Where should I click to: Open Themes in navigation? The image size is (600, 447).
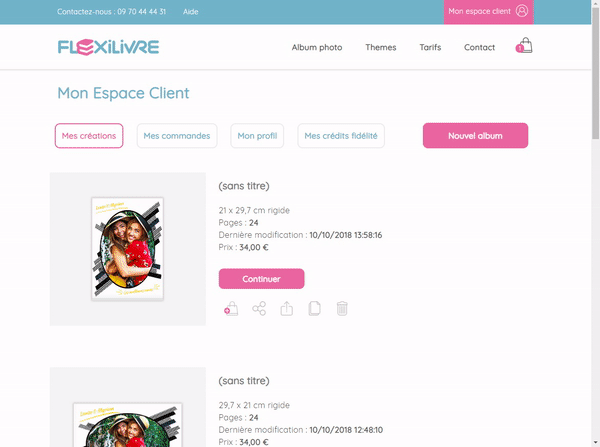381,47
